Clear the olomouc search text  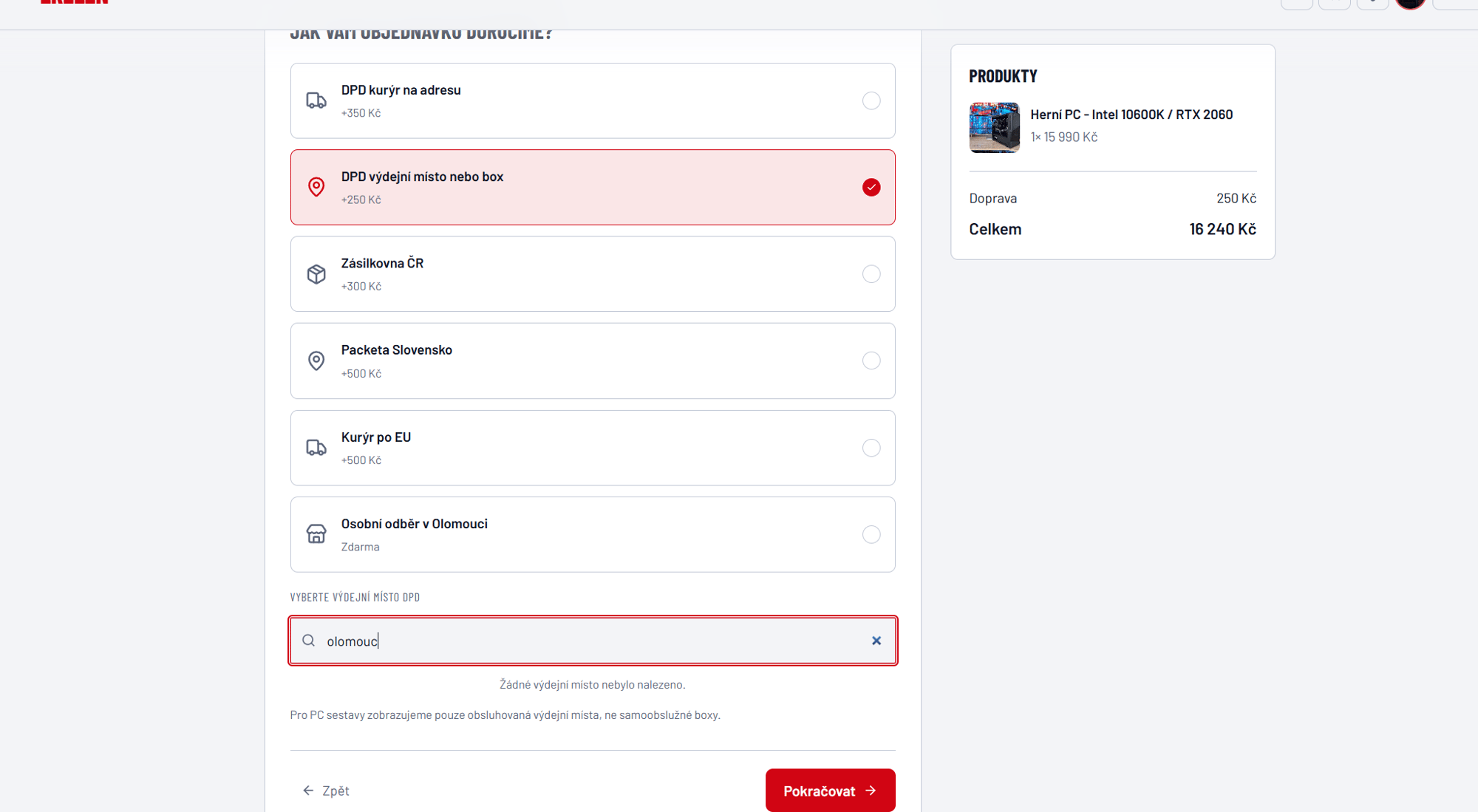876,641
